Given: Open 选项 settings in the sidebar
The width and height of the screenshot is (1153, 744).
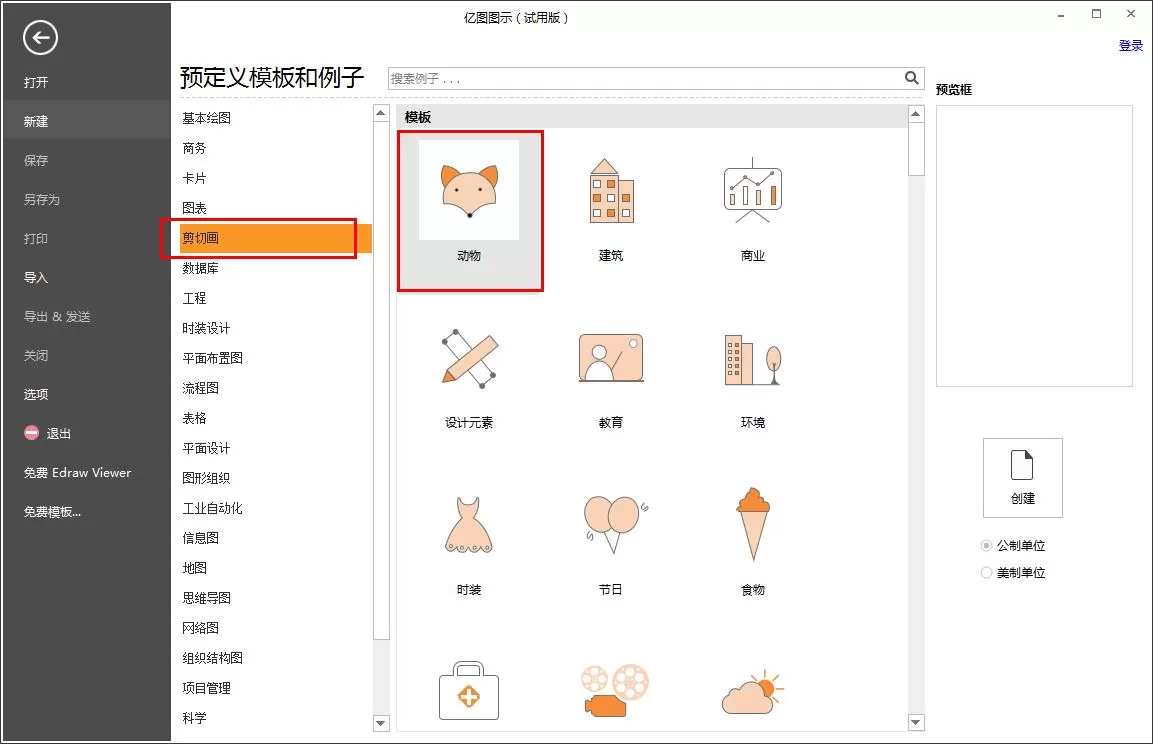Looking at the screenshot, I should (x=36, y=394).
